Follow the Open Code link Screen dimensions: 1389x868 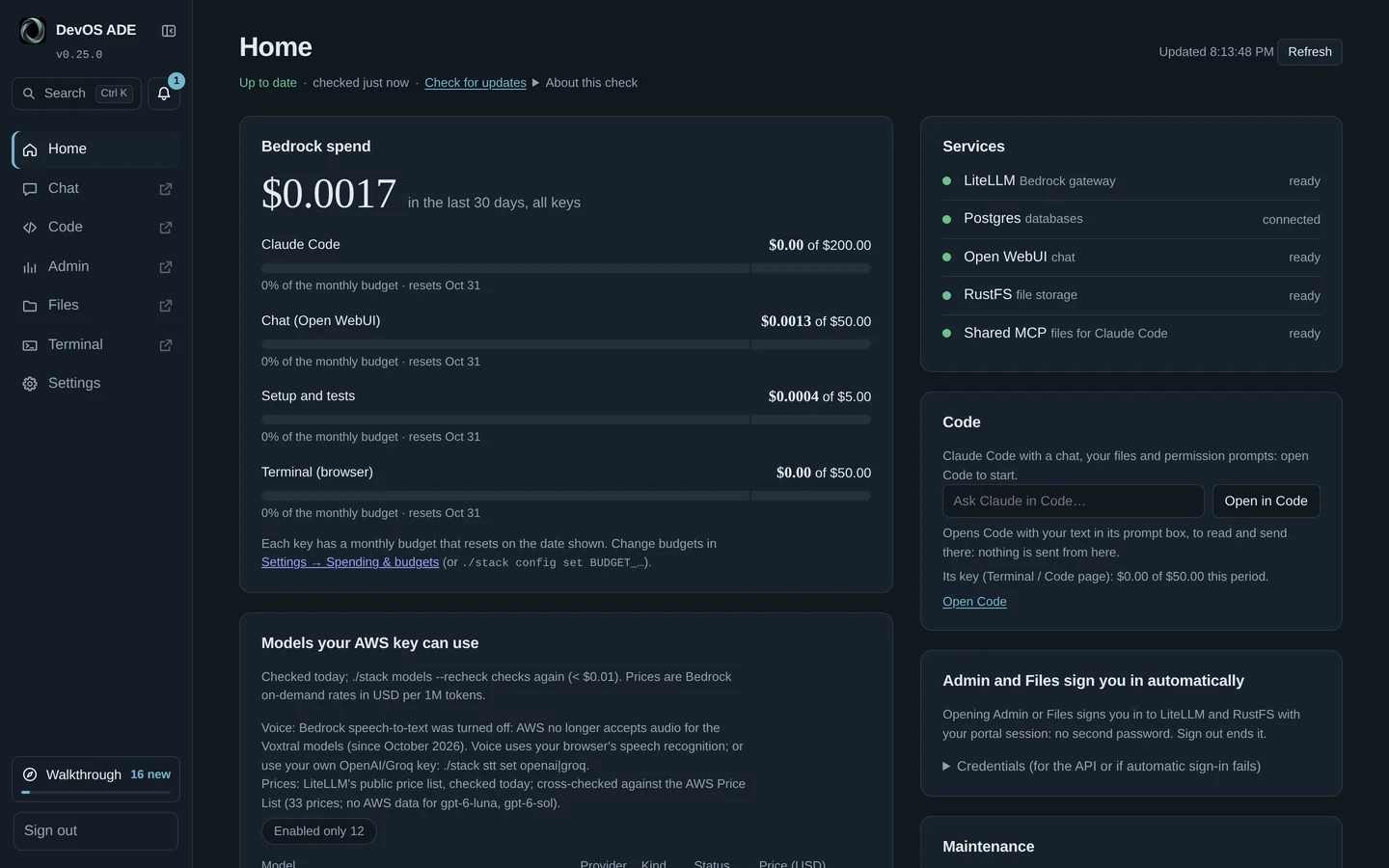[974, 602]
